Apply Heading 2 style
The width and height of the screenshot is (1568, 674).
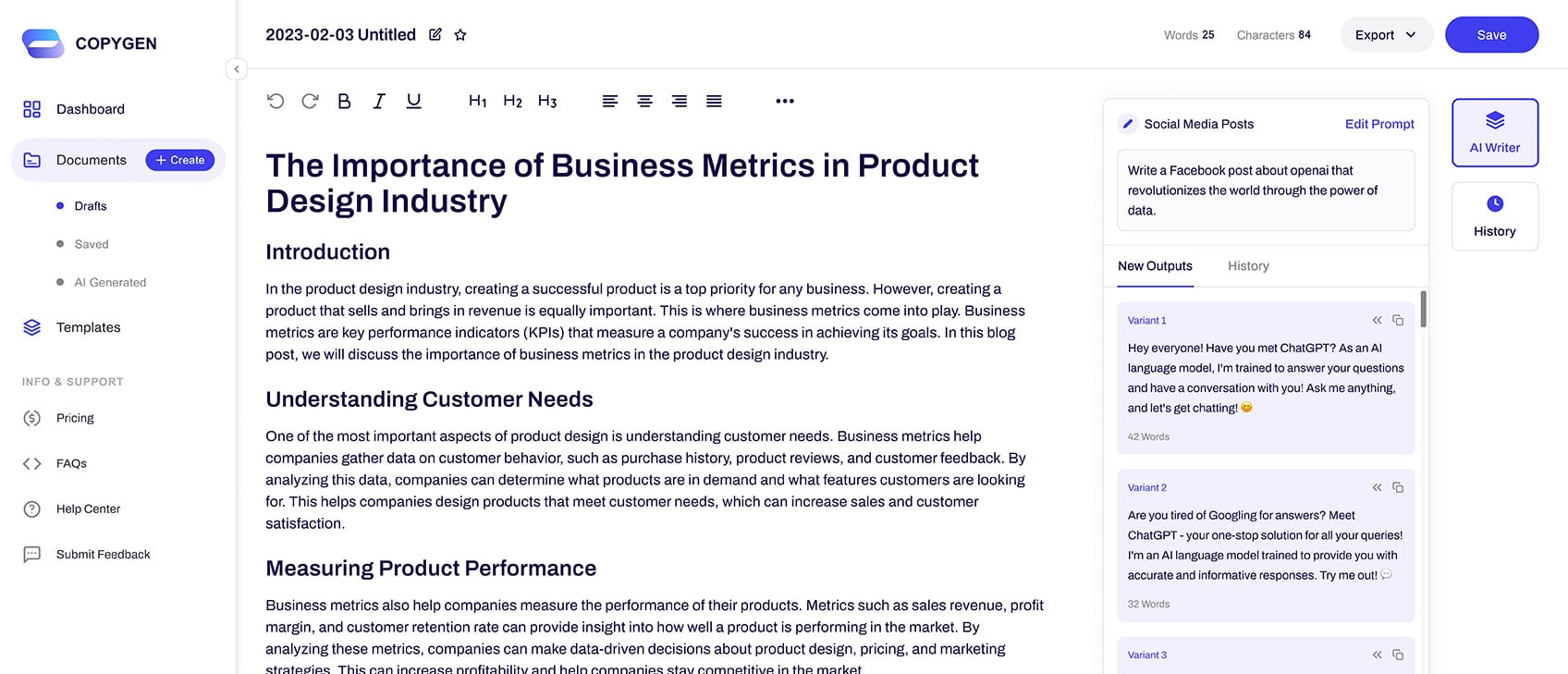(512, 101)
